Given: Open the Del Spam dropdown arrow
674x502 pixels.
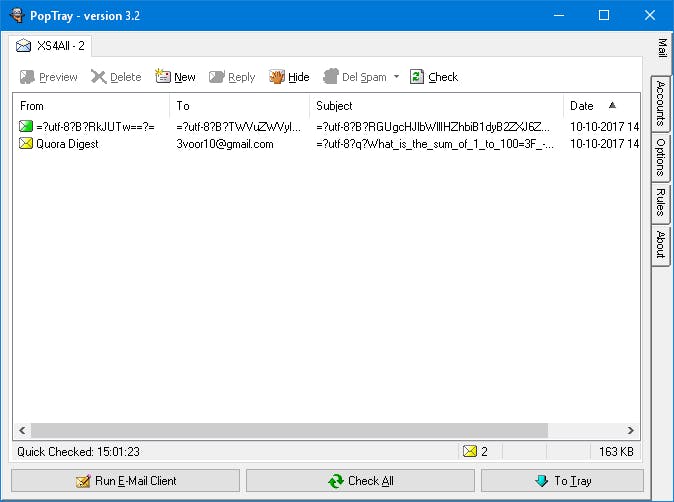Looking at the screenshot, I should point(396,77).
